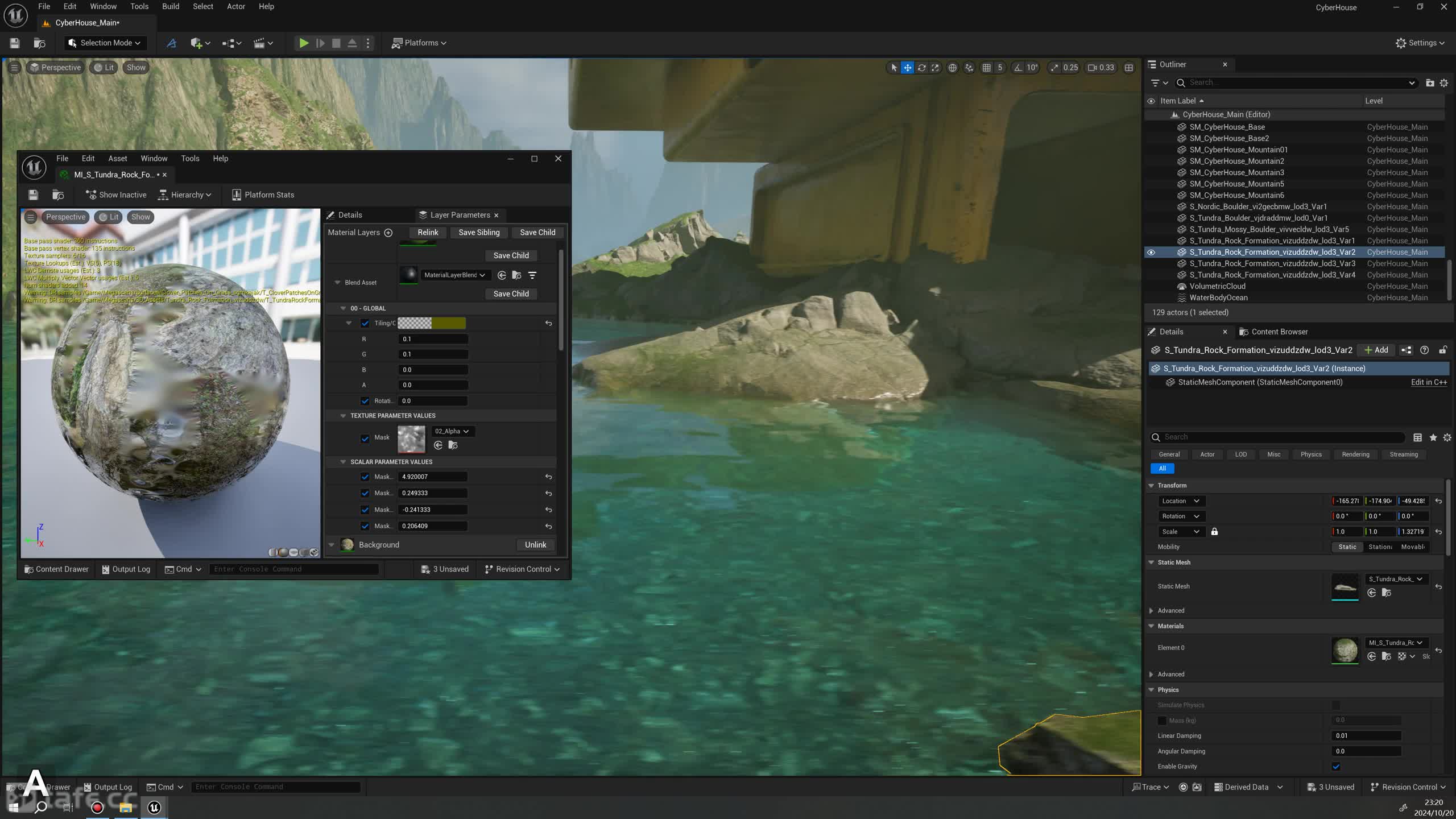Select SM_CyberHouse_Mountain3 in Outliner
Viewport: 1456px width, 819px height.
pyautogui.click(x=1236, y=172)
